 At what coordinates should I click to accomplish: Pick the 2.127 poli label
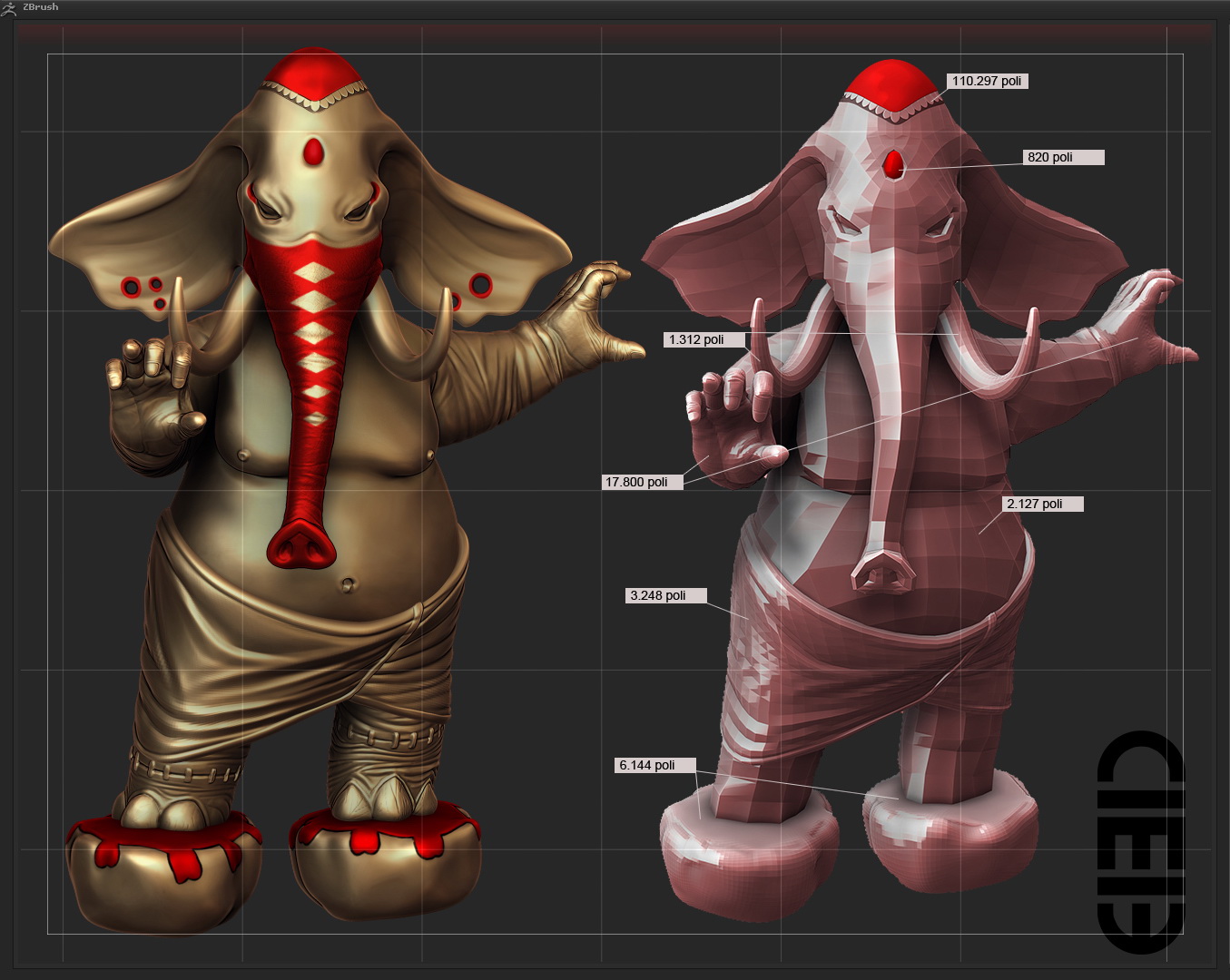(x=1042, y=504)
